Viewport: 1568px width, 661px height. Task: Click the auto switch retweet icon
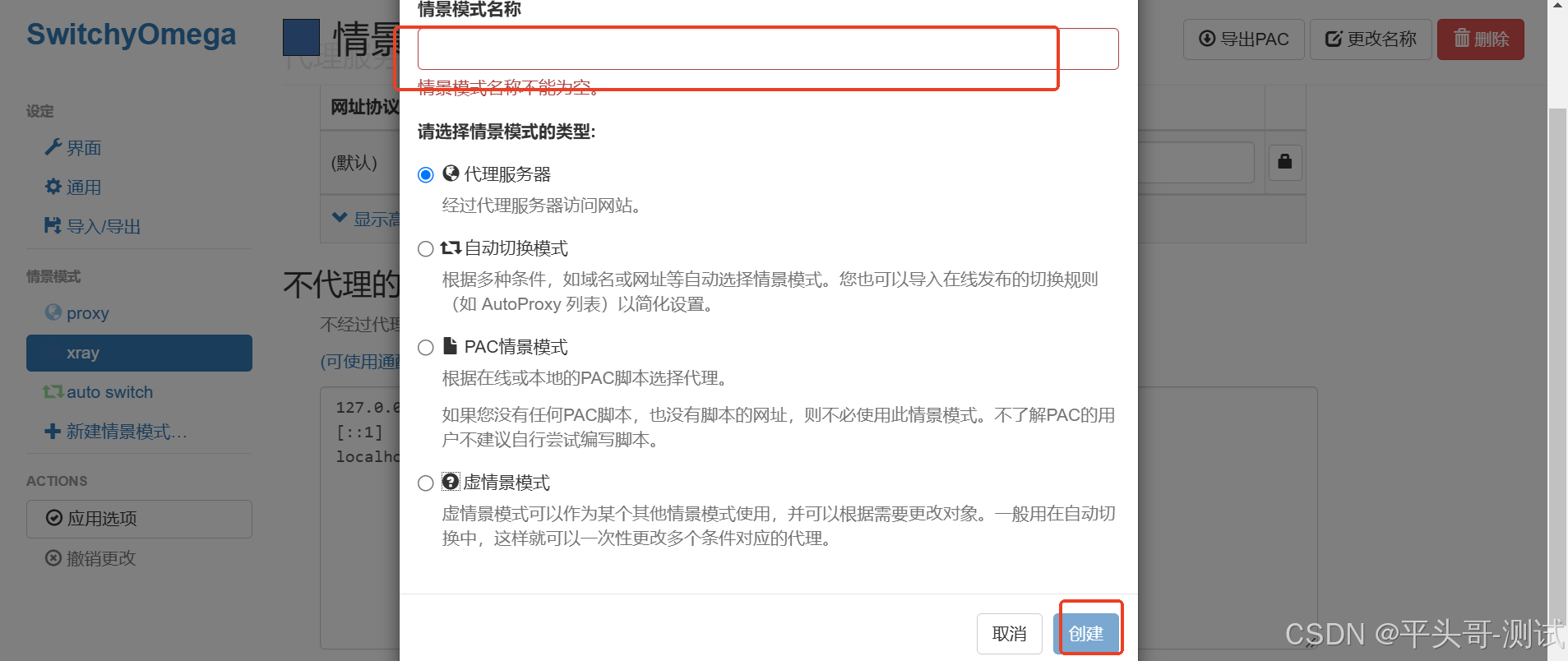pos(53,392)
